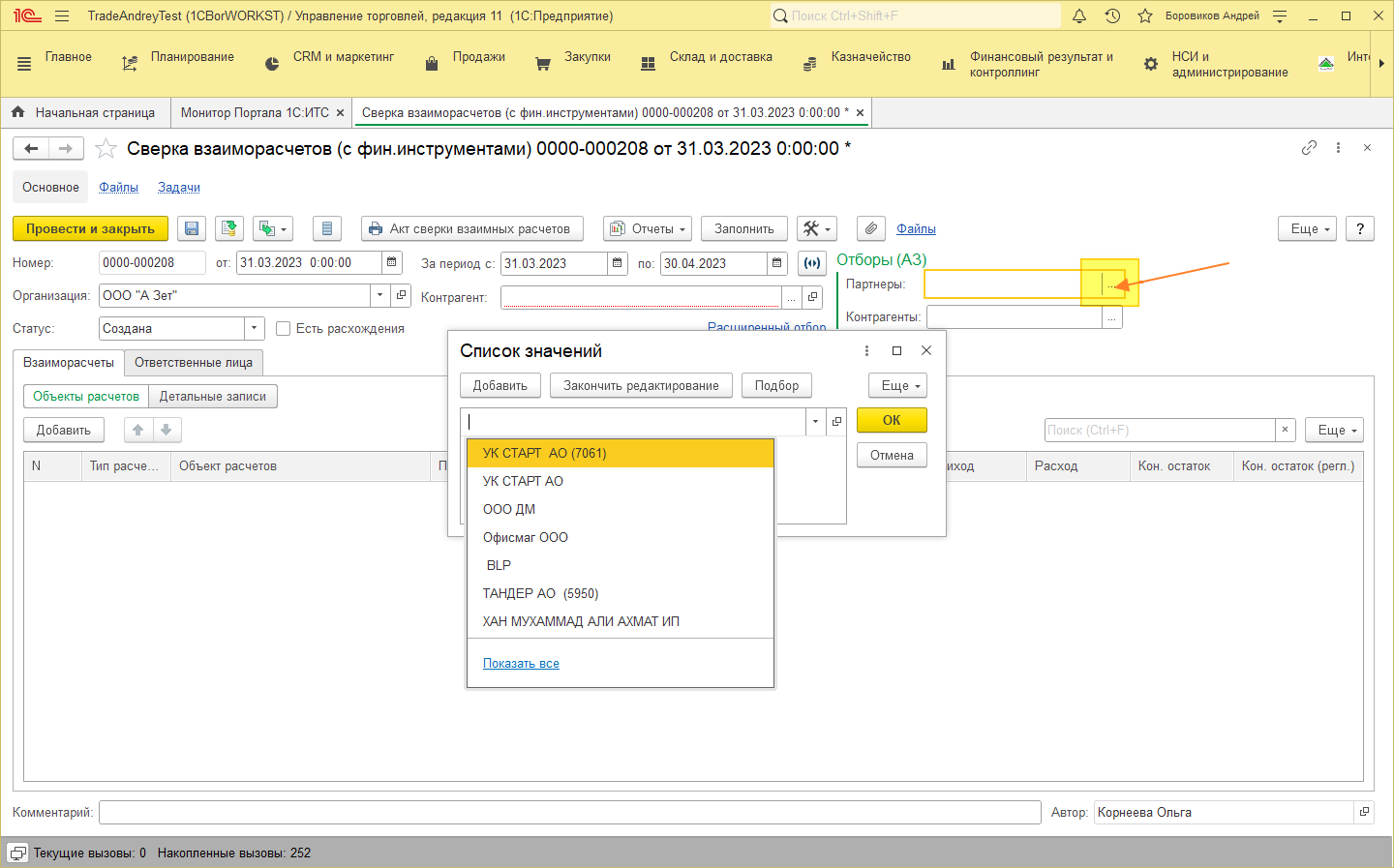
Task: Click the notifications bell icon
Action: click(x=1079, y=15)
